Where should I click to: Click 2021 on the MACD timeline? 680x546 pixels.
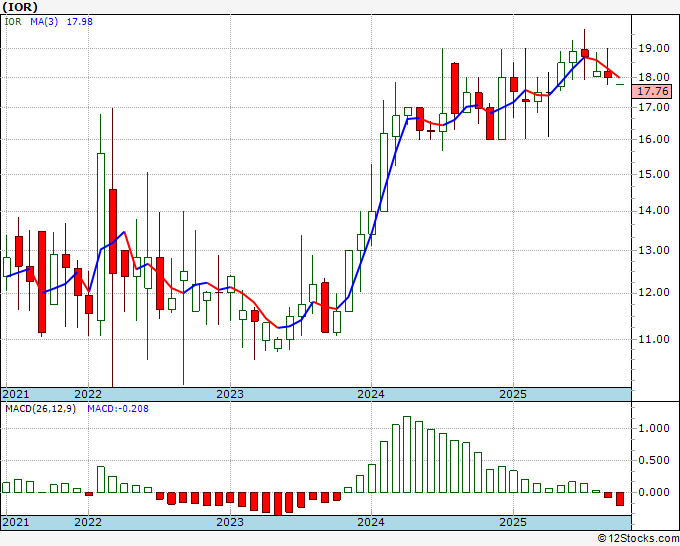point(16,522)
